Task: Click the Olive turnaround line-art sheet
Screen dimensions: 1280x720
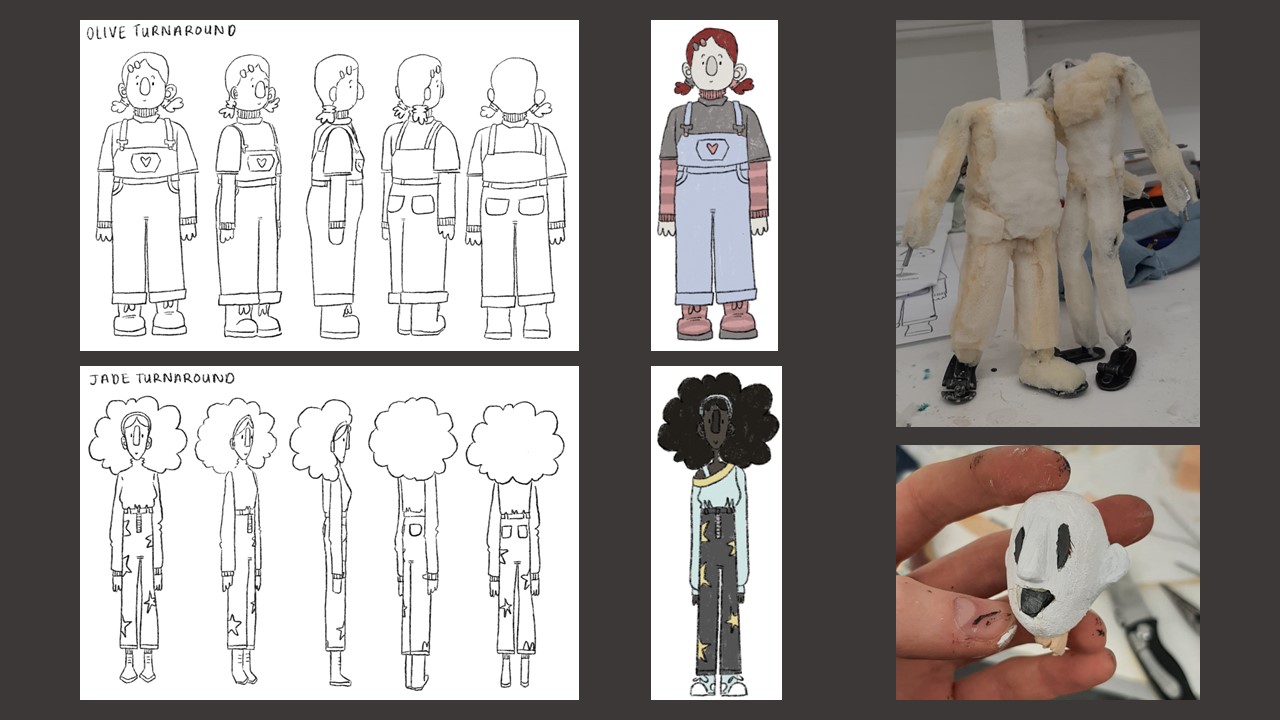Action: coord(329,185)
